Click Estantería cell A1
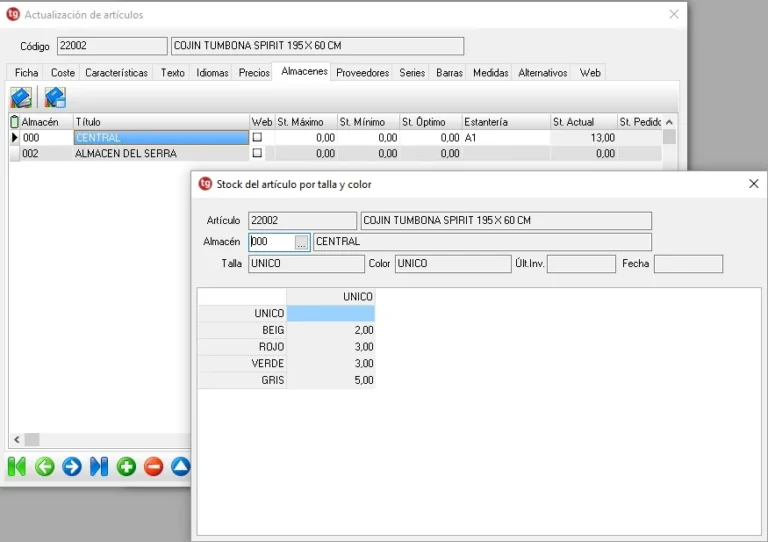Viewport: 768px width, 542px height. (506, 138)
